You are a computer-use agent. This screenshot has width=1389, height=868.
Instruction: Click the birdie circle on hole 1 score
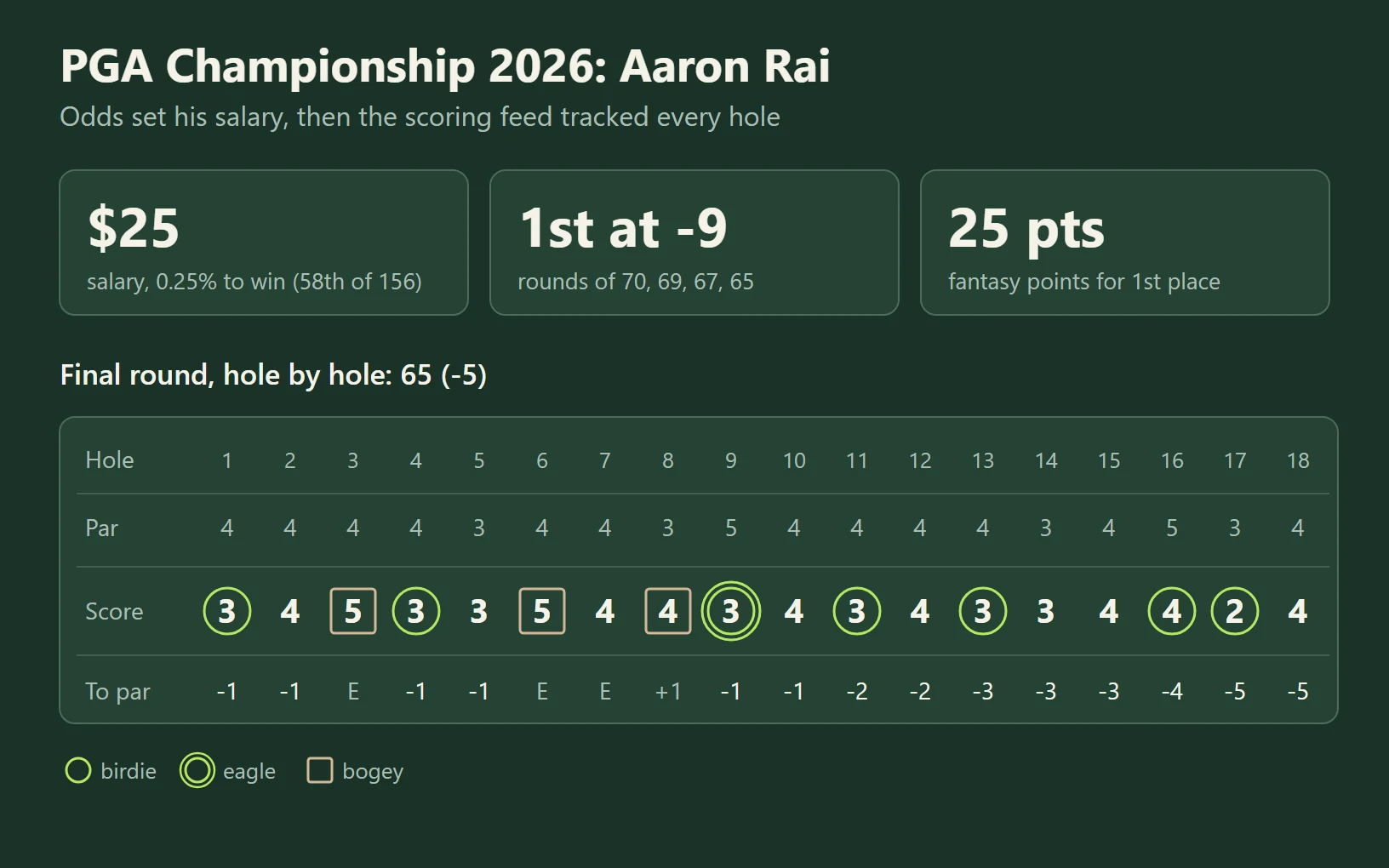(x=227, y=611)
